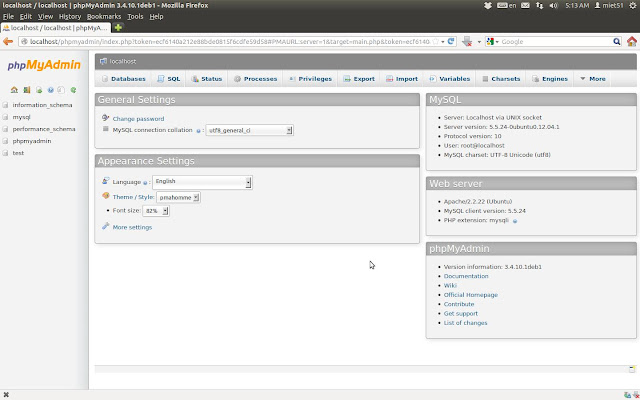Expand the More tab menu
Screen dimensions: 640x400
[593, 79]
